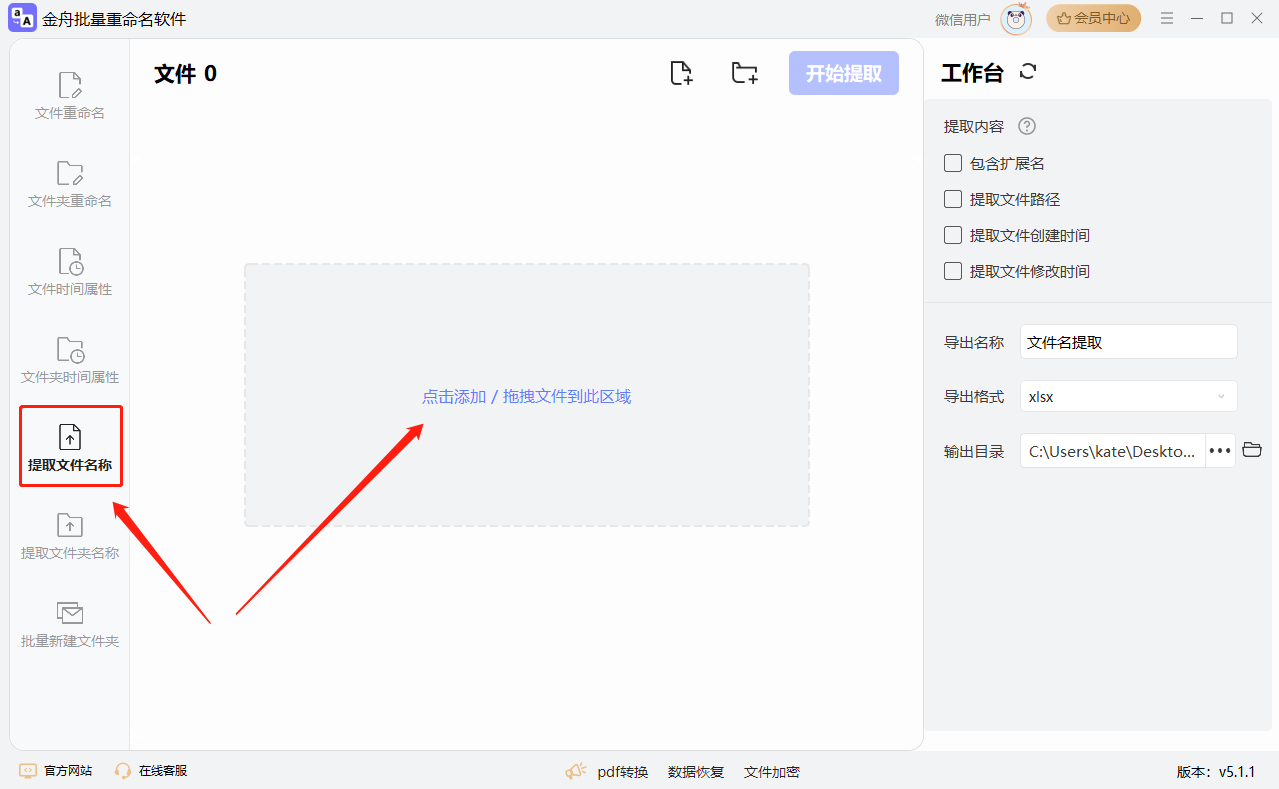The height and width of the screenshot is (789, 1279).
Task: Switch to 文件夹时间属性 in sidebar
Action: click(x=70, y=360)
